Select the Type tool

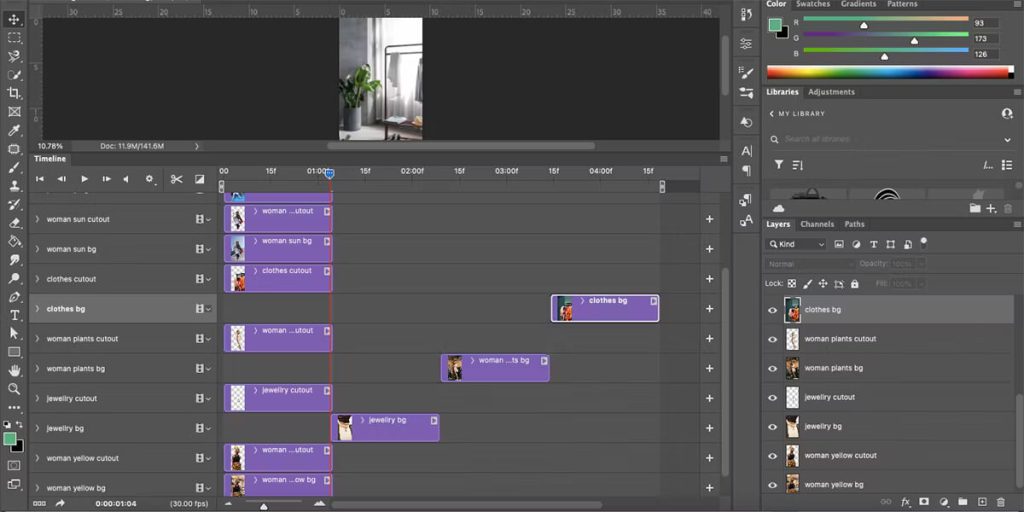tap(14, 315)
